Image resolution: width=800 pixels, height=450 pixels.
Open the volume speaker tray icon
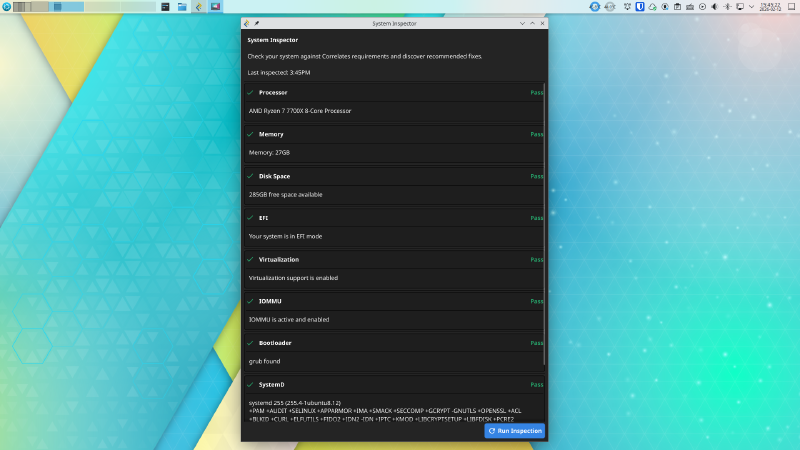(x=713, y=7)
